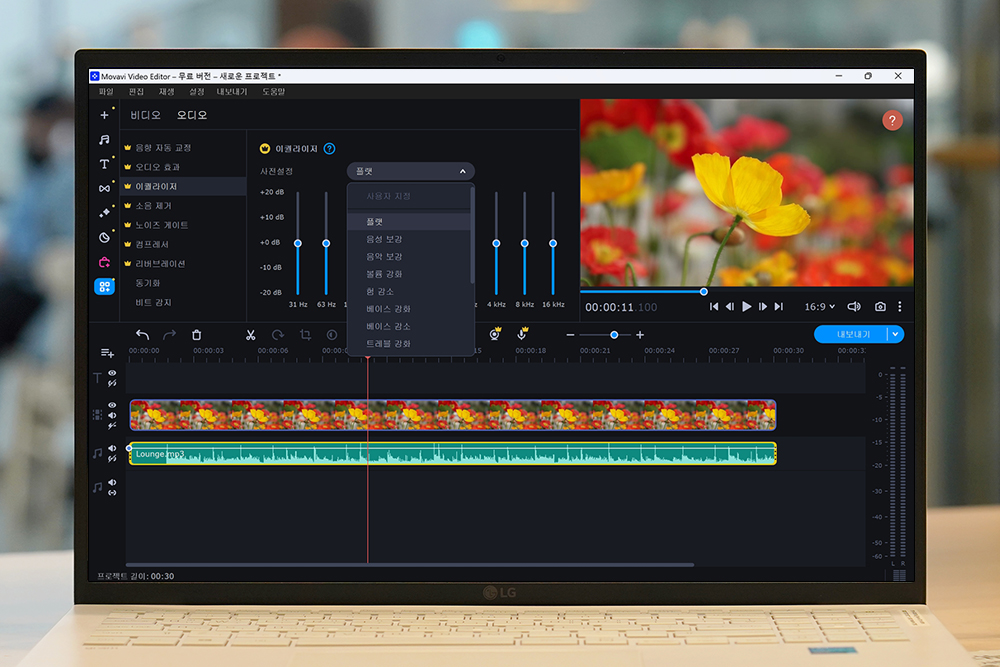Screen dimensions: 1000x667
Task: Open the 16:9 aspect ratio dropdown
Action: pos(820,307)
